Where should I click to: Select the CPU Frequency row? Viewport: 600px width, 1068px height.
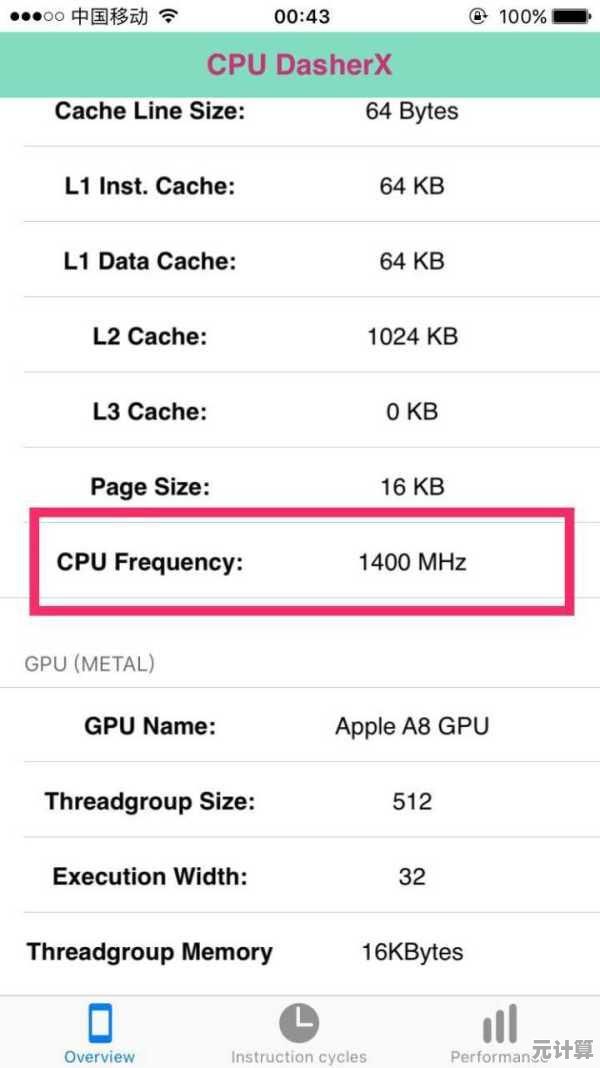point(300,562)
